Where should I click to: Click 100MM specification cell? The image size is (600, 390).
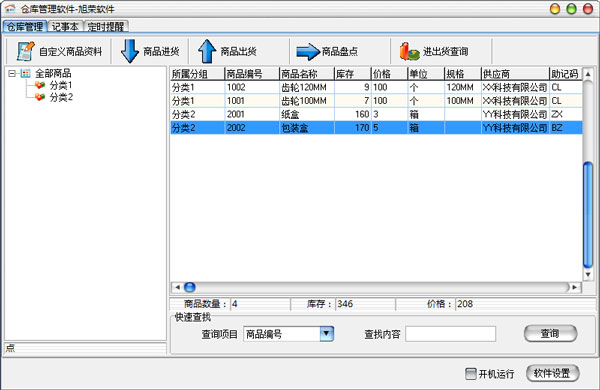click(x=463, y=101)
